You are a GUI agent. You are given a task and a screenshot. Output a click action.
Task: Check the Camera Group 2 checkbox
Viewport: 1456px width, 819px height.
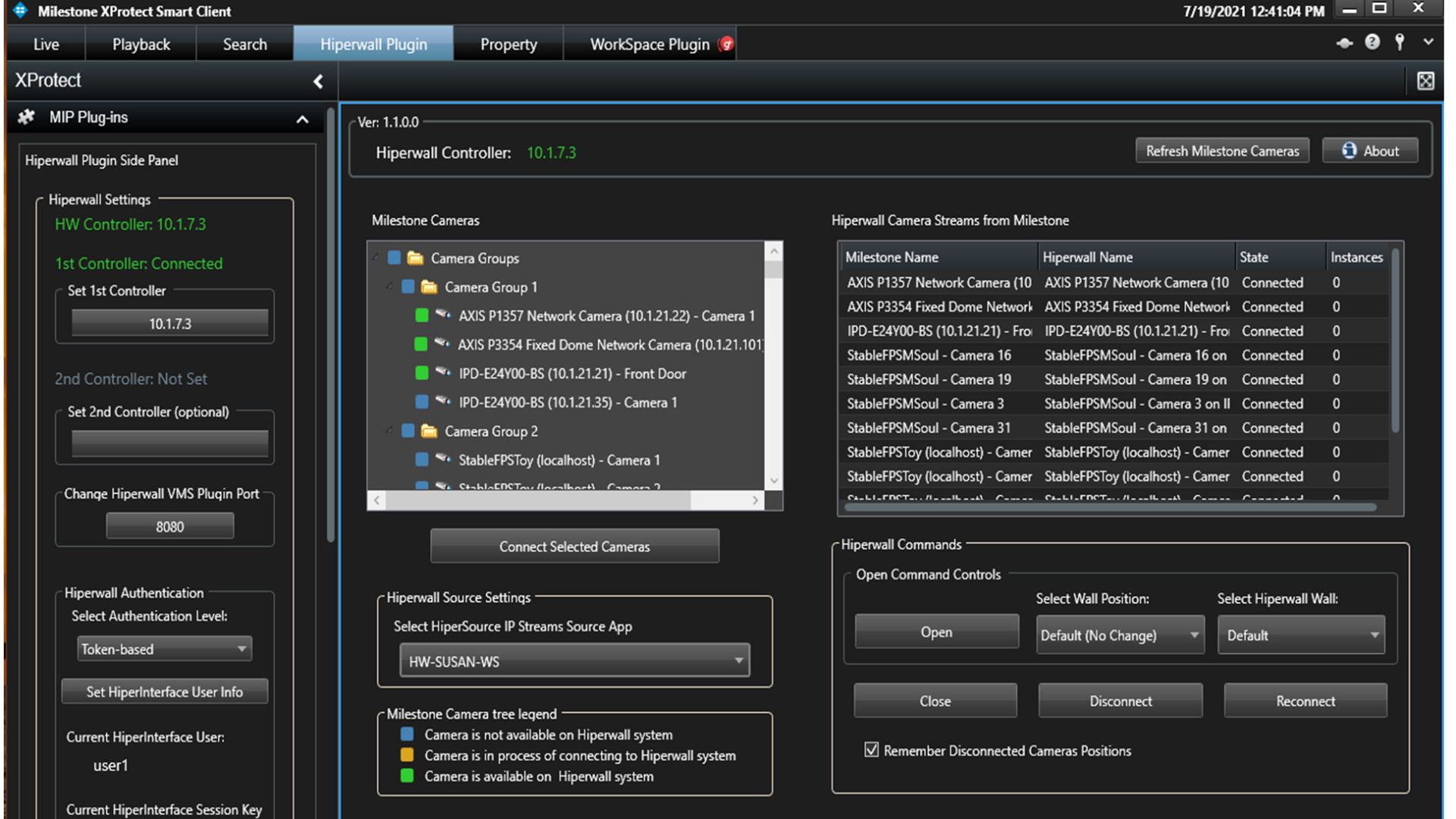coord(408,431)
